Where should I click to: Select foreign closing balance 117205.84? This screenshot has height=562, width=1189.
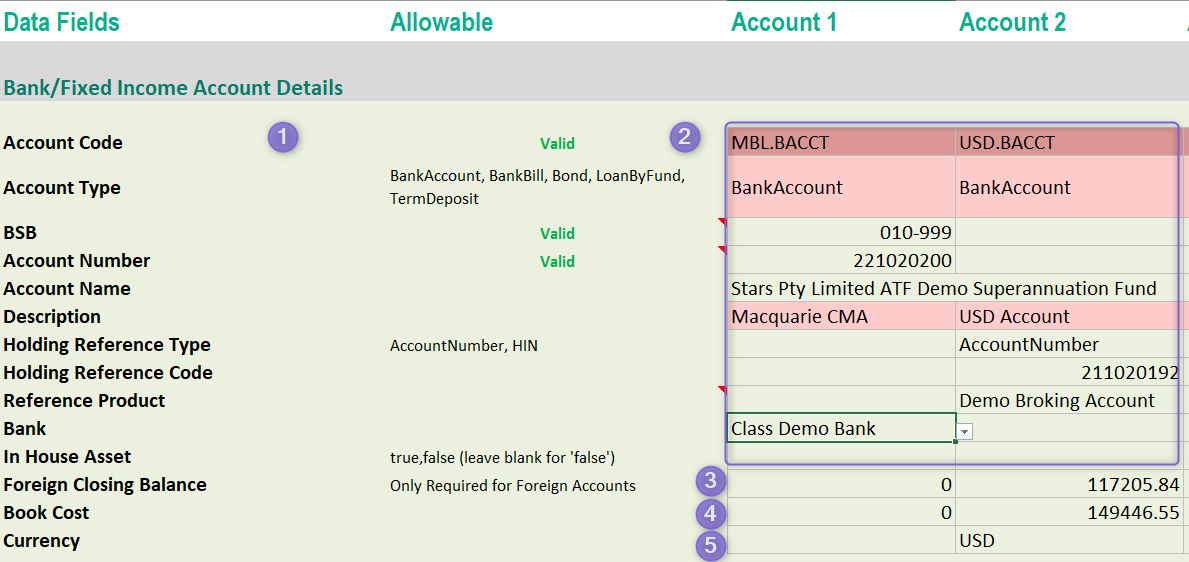[x=1068, y=484]
